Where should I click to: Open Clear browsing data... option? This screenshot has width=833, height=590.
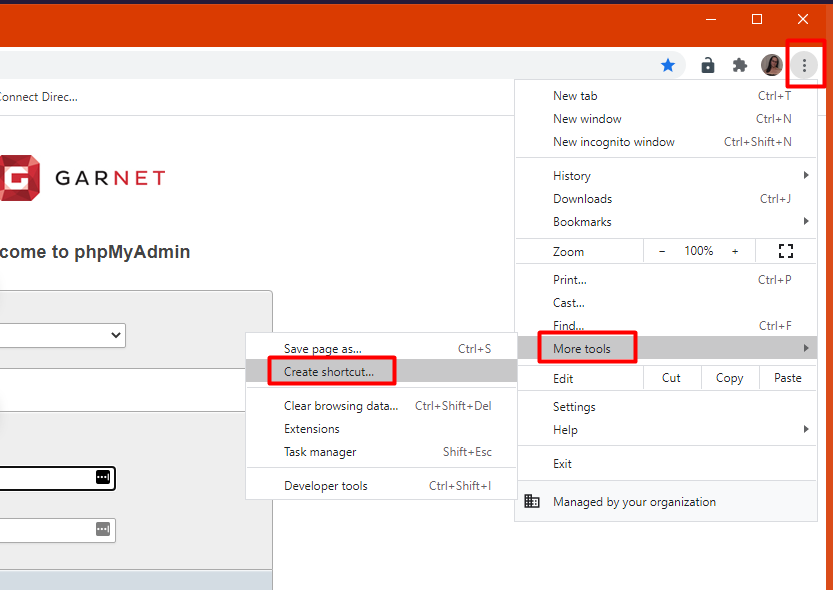click(341, 406)
